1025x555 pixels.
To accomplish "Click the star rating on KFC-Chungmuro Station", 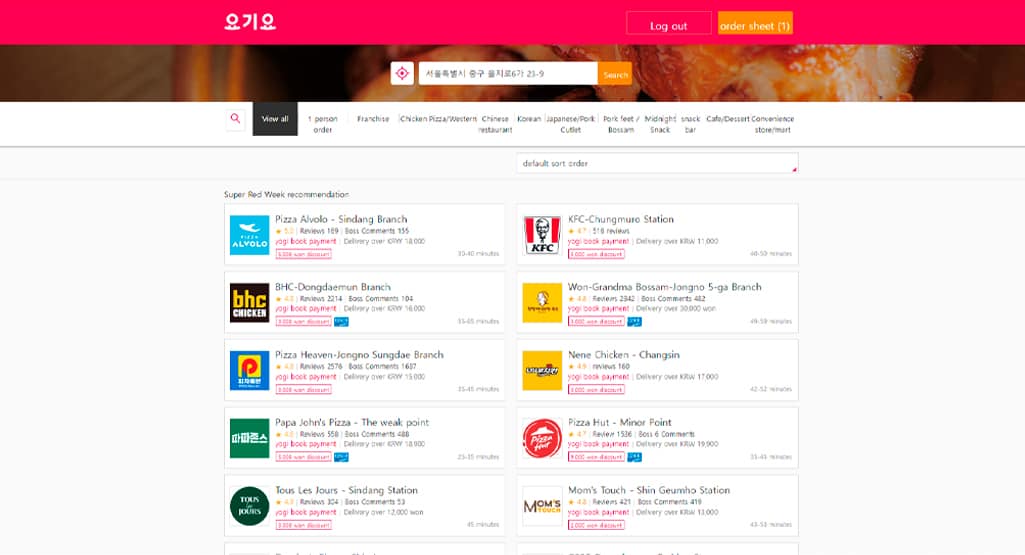I will 578,231.
